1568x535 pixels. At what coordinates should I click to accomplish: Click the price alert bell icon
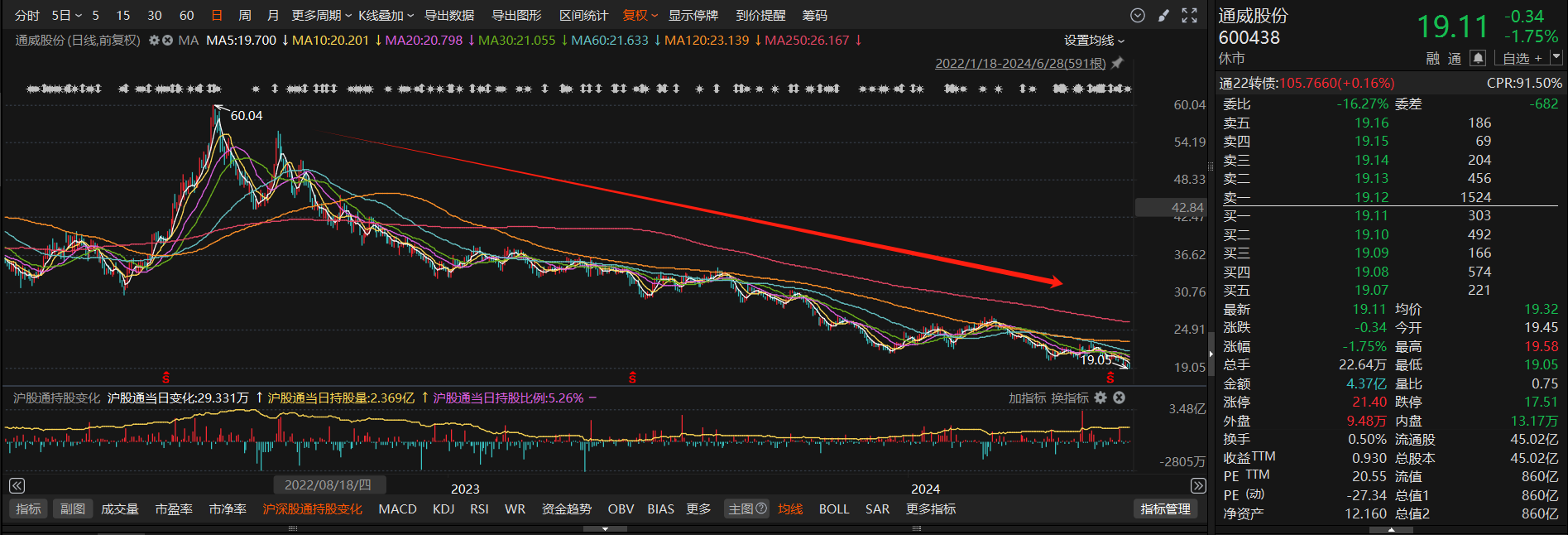tap(1478, 58)
